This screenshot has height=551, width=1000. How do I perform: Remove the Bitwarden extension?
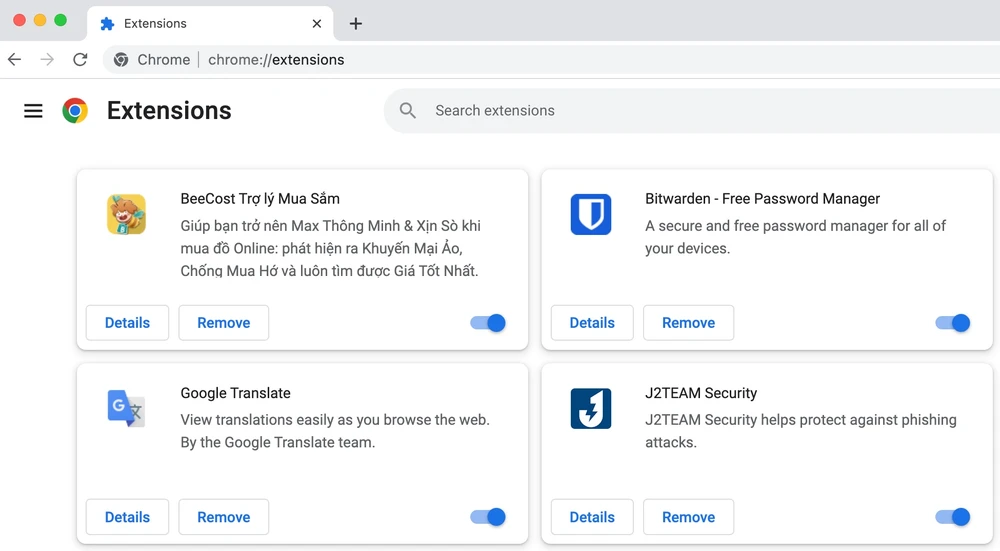[688, 323]
